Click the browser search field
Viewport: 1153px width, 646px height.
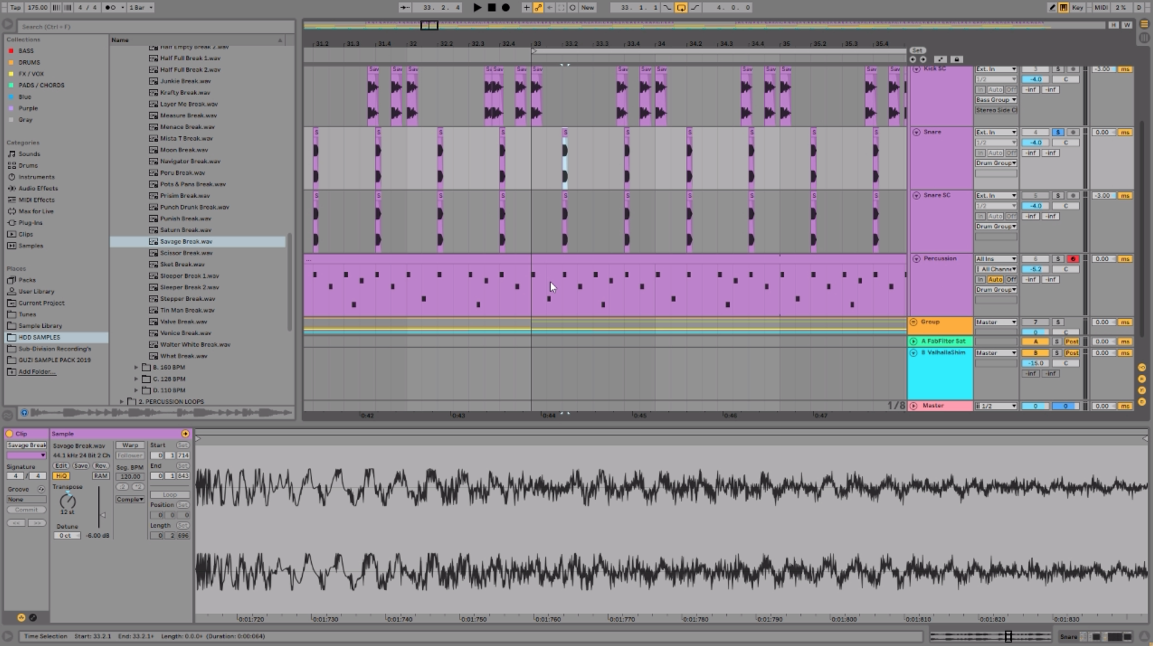tap(157, 26)
